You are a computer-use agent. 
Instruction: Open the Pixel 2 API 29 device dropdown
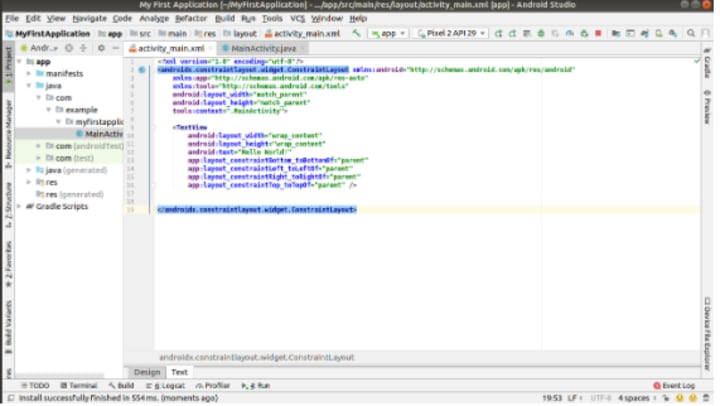(451, 33)
